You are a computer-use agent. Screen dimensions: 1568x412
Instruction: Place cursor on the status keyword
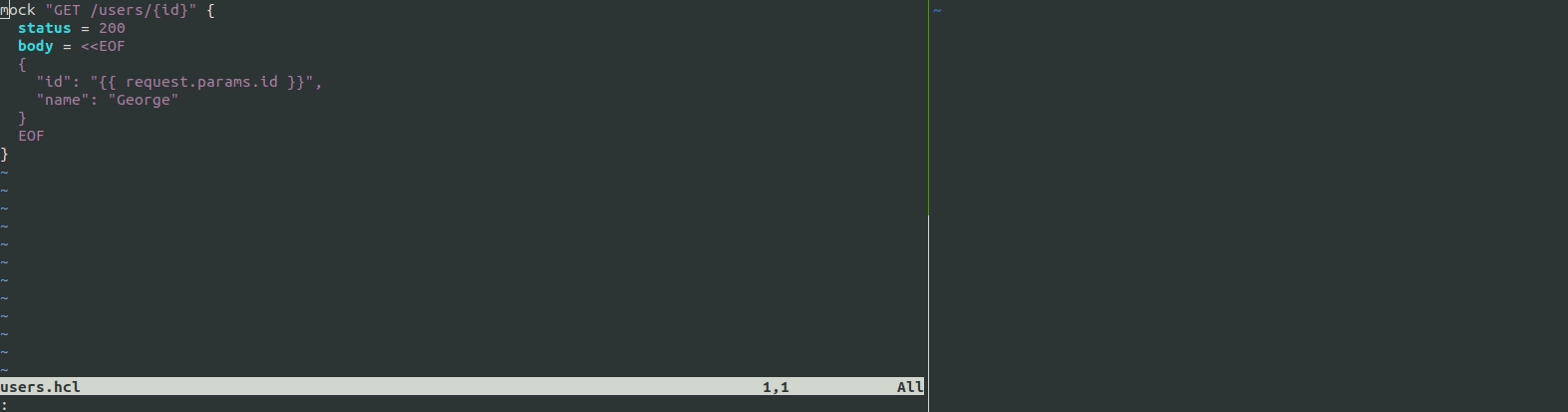(x=45, y=28)
